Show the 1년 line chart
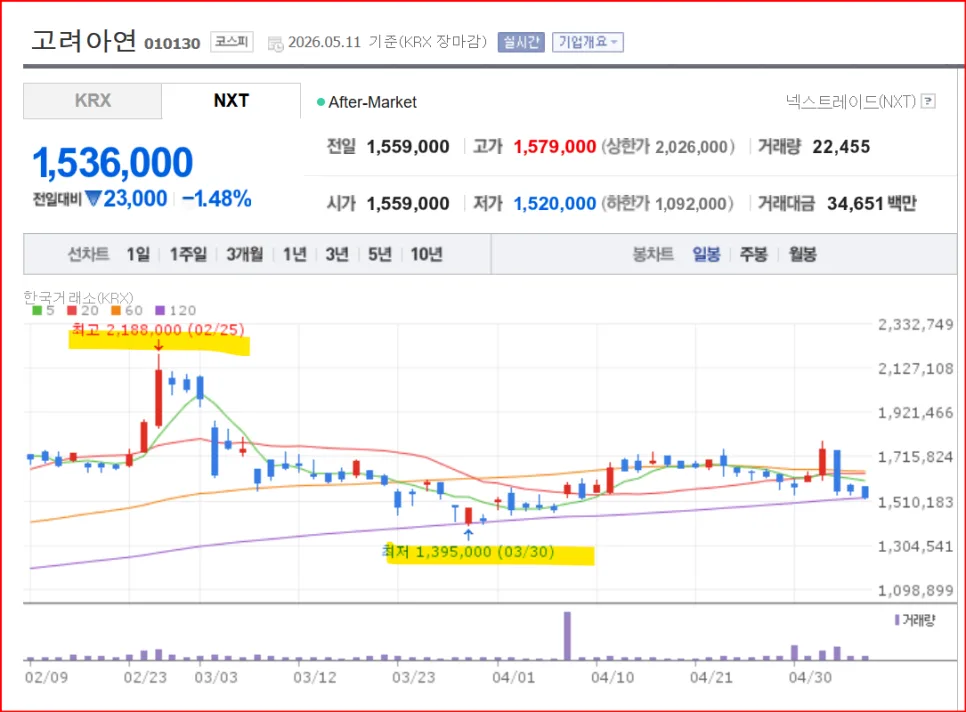Image resolution: width=966 pixels, height=712 pixels. [294, 254]
